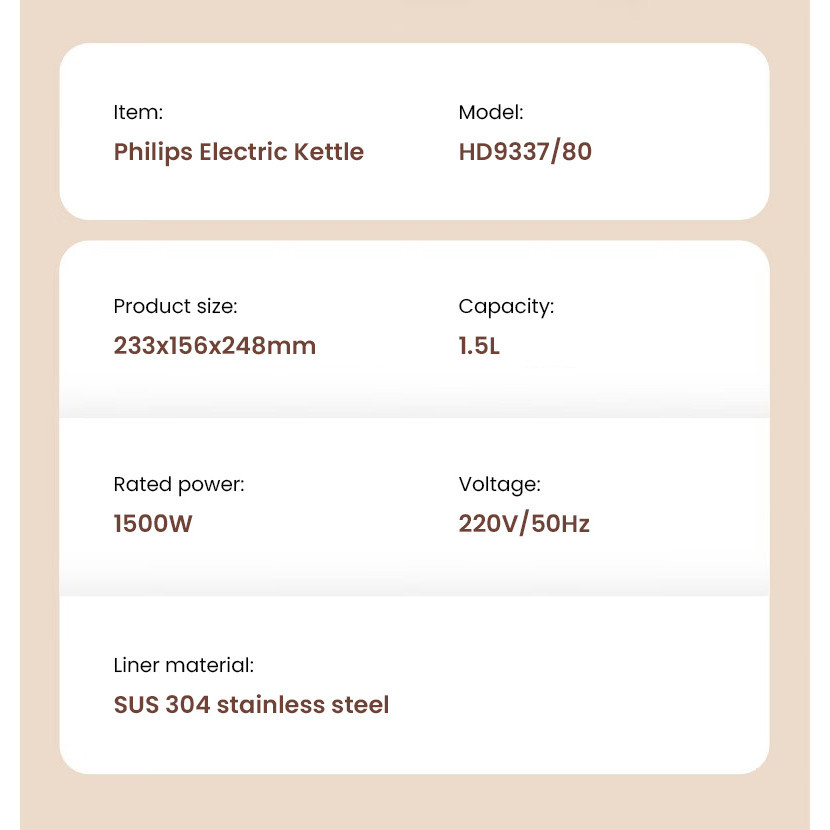Viewport: 830px width, 830px height.
Task: Select the model number HD9337/80
Action: [x=525, y=152]
